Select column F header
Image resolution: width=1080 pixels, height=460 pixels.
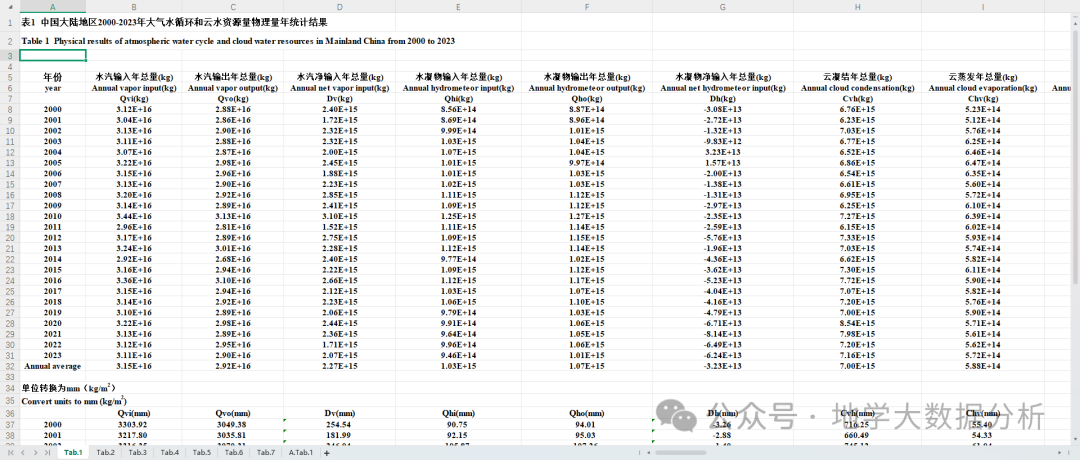(586, 6)
